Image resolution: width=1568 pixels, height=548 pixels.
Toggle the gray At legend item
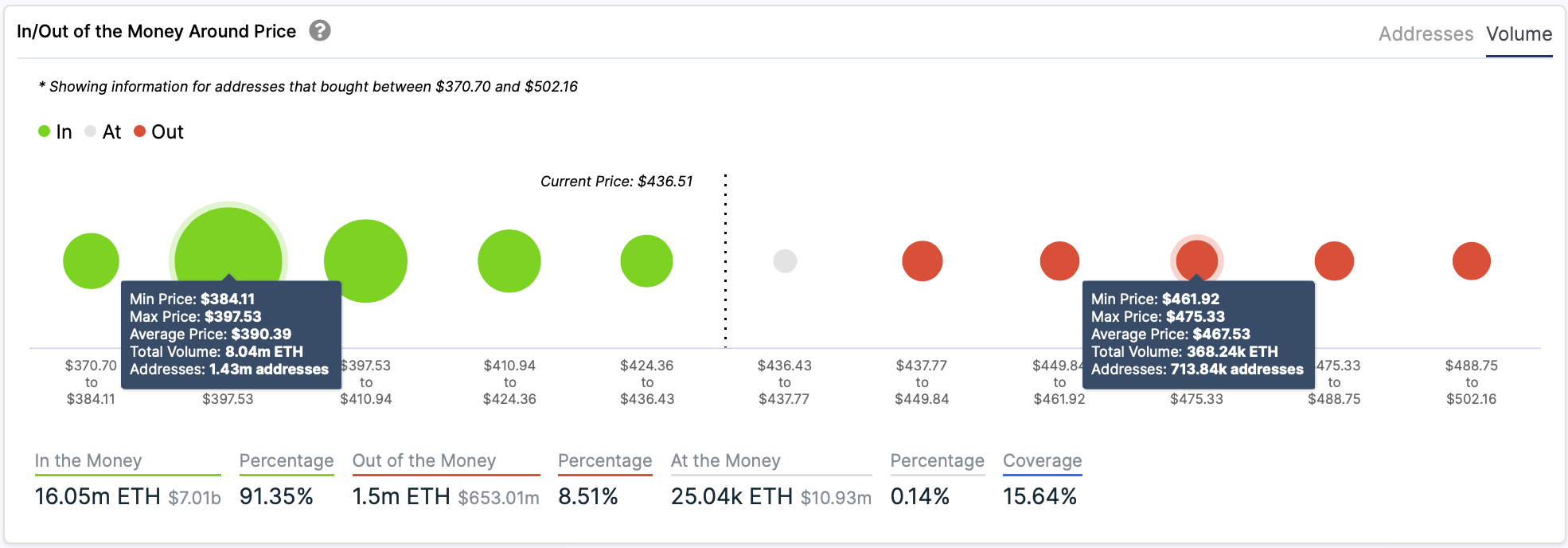[103, 132]
